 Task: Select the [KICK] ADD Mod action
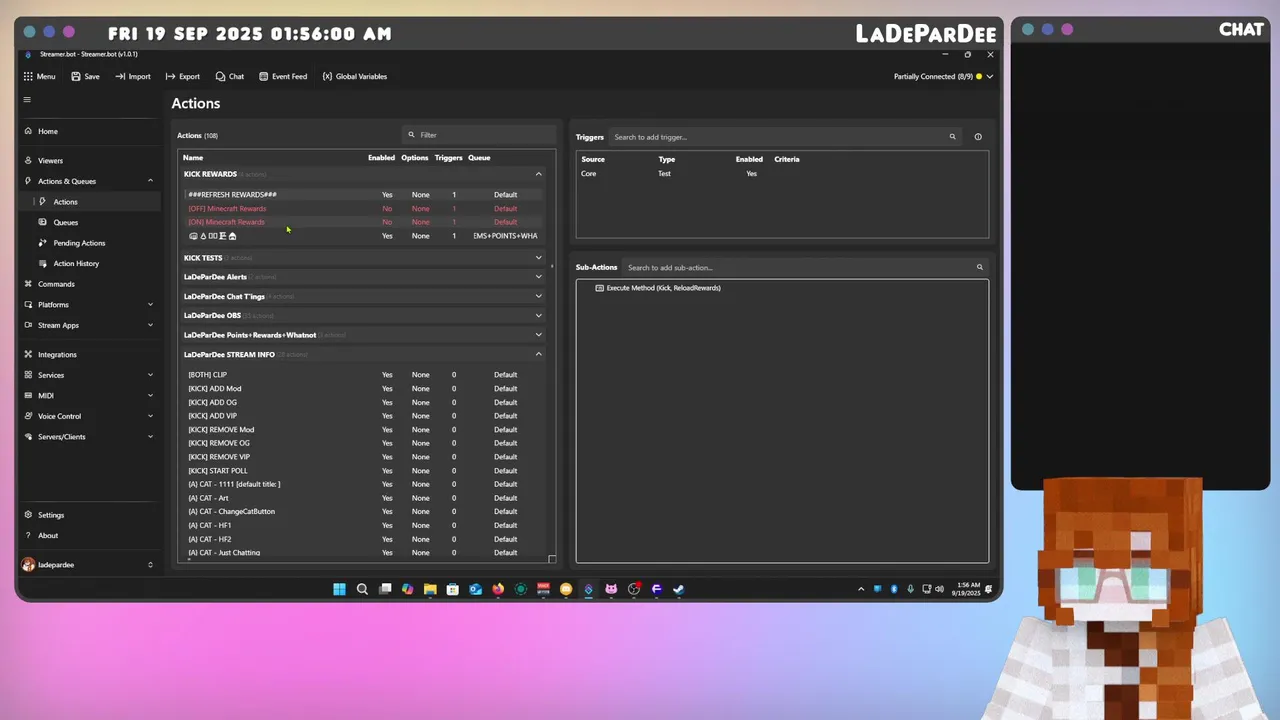click(364, 388)
